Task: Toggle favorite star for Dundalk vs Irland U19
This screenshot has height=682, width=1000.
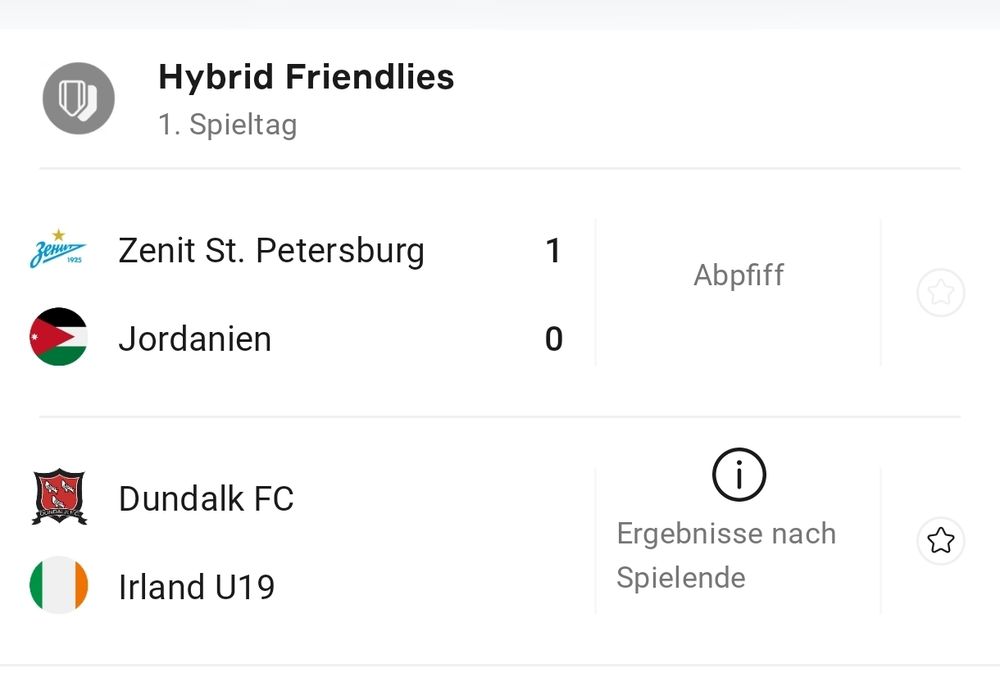Action: click(x=940, y=541)
